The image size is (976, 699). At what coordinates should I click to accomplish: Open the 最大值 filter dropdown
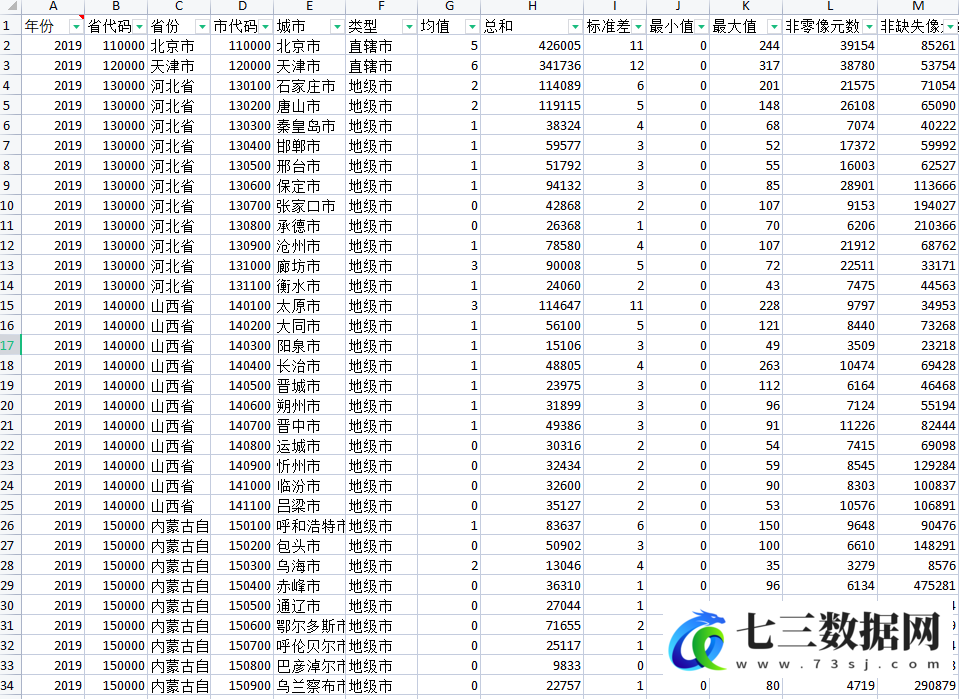pos(774,27)
